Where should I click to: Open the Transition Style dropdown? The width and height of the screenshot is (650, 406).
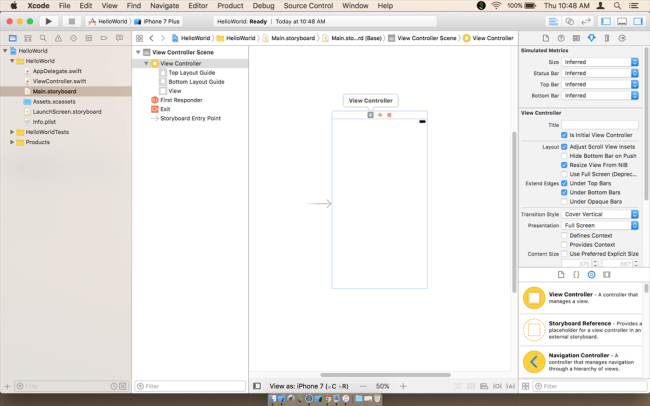pyautogui.click(x=600, y=214)
